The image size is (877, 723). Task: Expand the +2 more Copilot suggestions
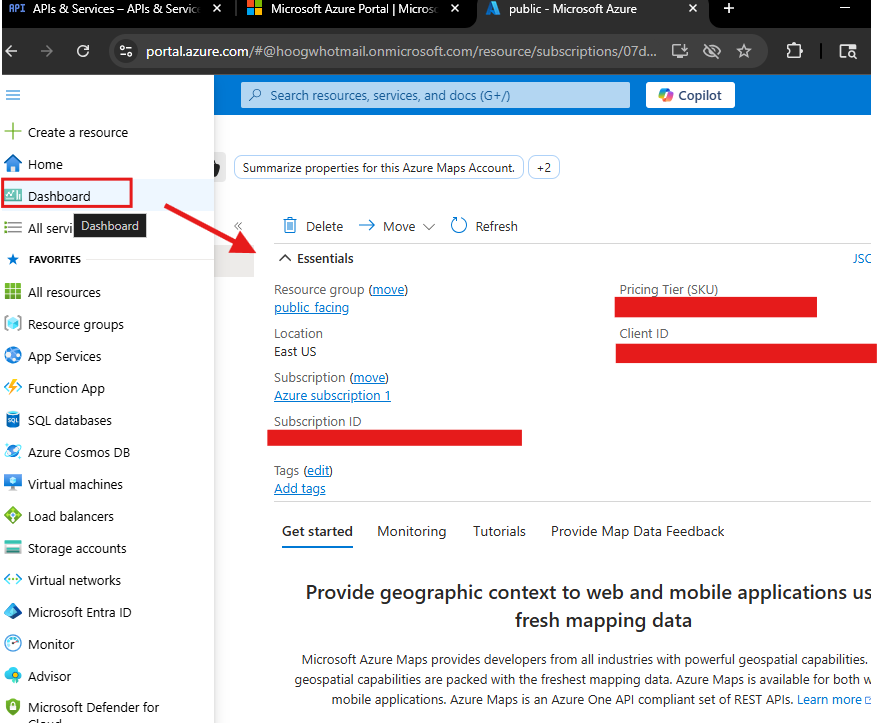[544, 168]
